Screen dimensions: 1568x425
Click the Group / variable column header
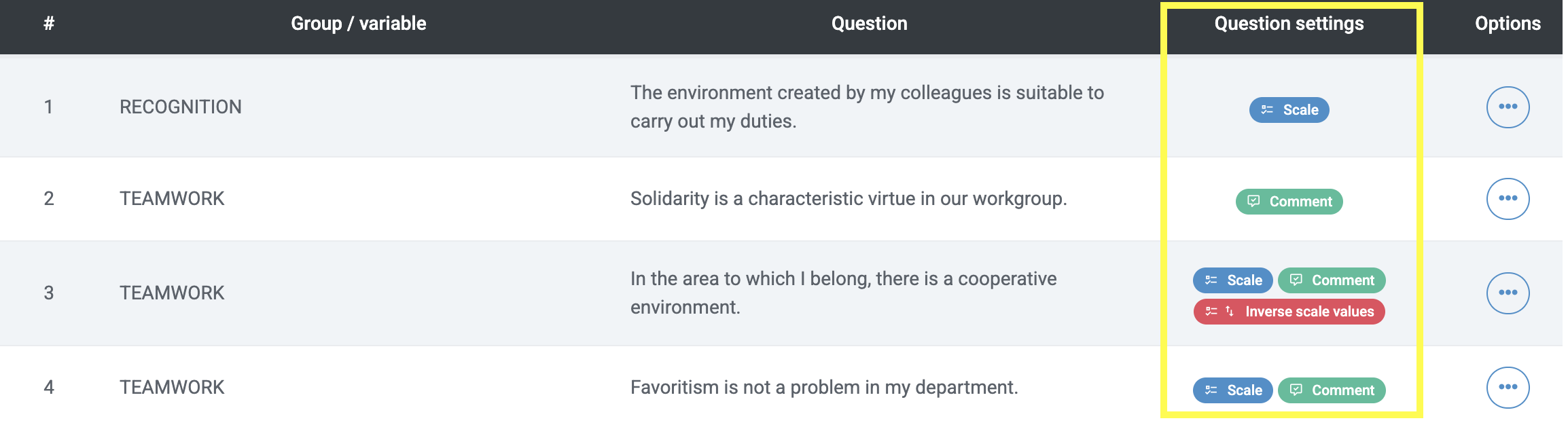click(359, 24)
